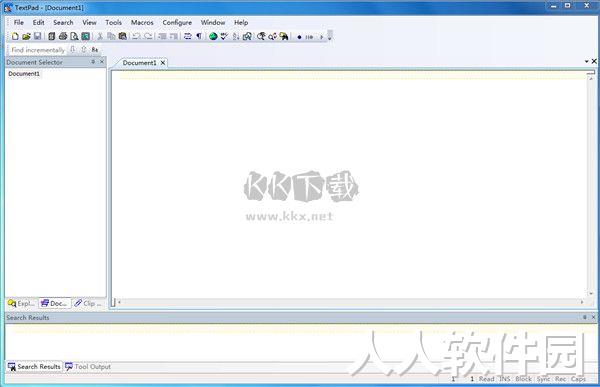Viewport: 600px width, 387px height.
Task: Open the document tabs list dropdown
Action: [586, 61]
